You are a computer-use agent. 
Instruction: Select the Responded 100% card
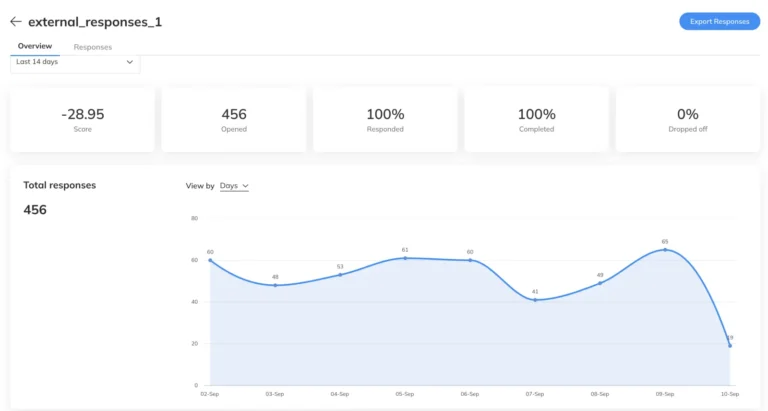coord(385,120)
